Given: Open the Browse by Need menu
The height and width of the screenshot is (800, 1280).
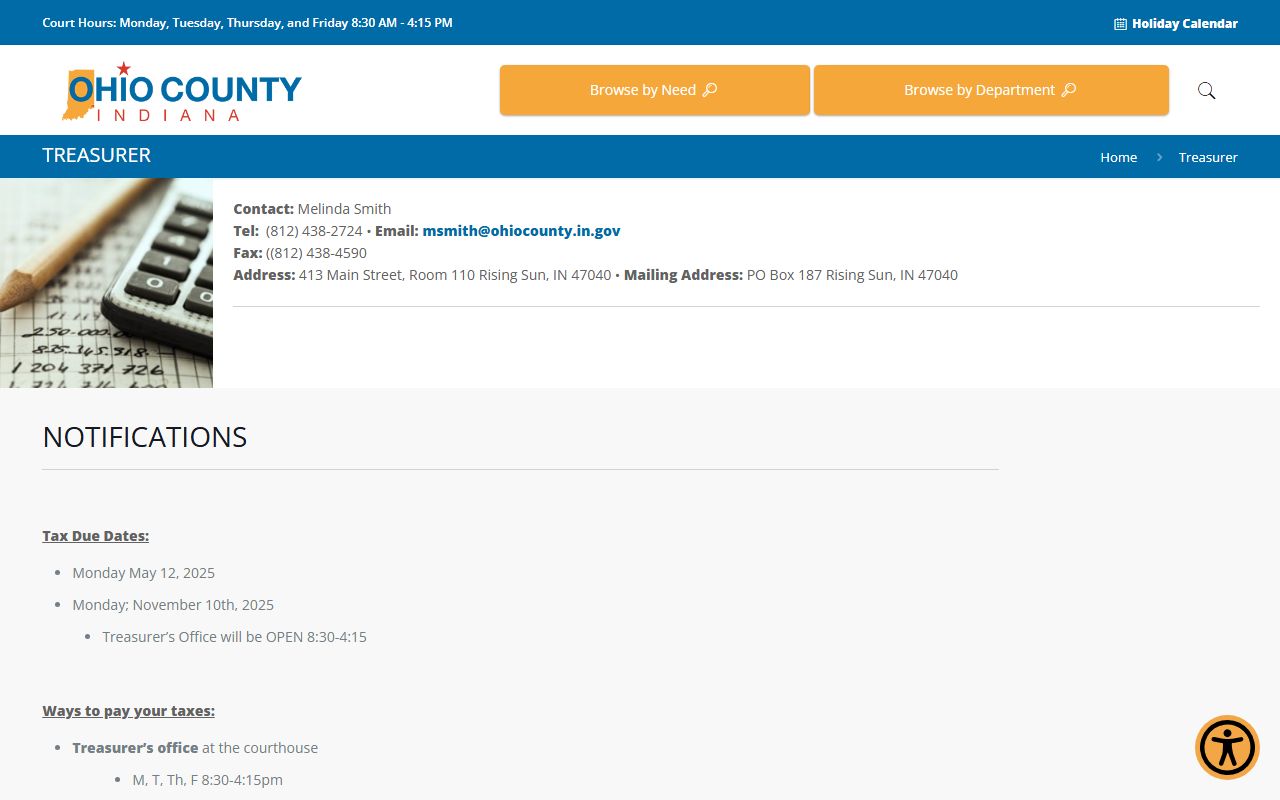Looking at the screenshot, I should 655,90.
